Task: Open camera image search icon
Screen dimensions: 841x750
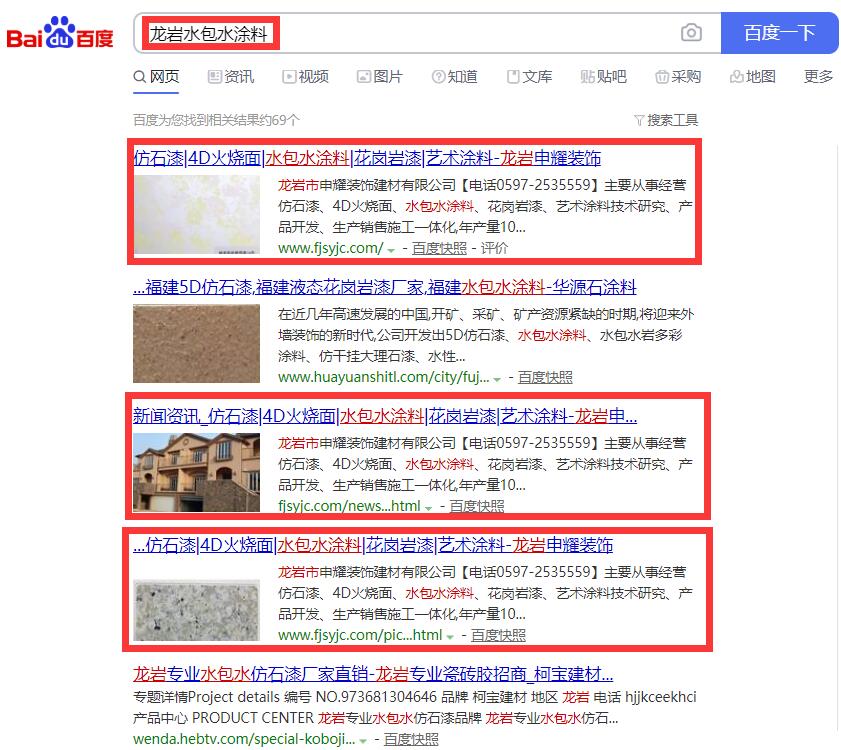Action: [x=691, y=33]
